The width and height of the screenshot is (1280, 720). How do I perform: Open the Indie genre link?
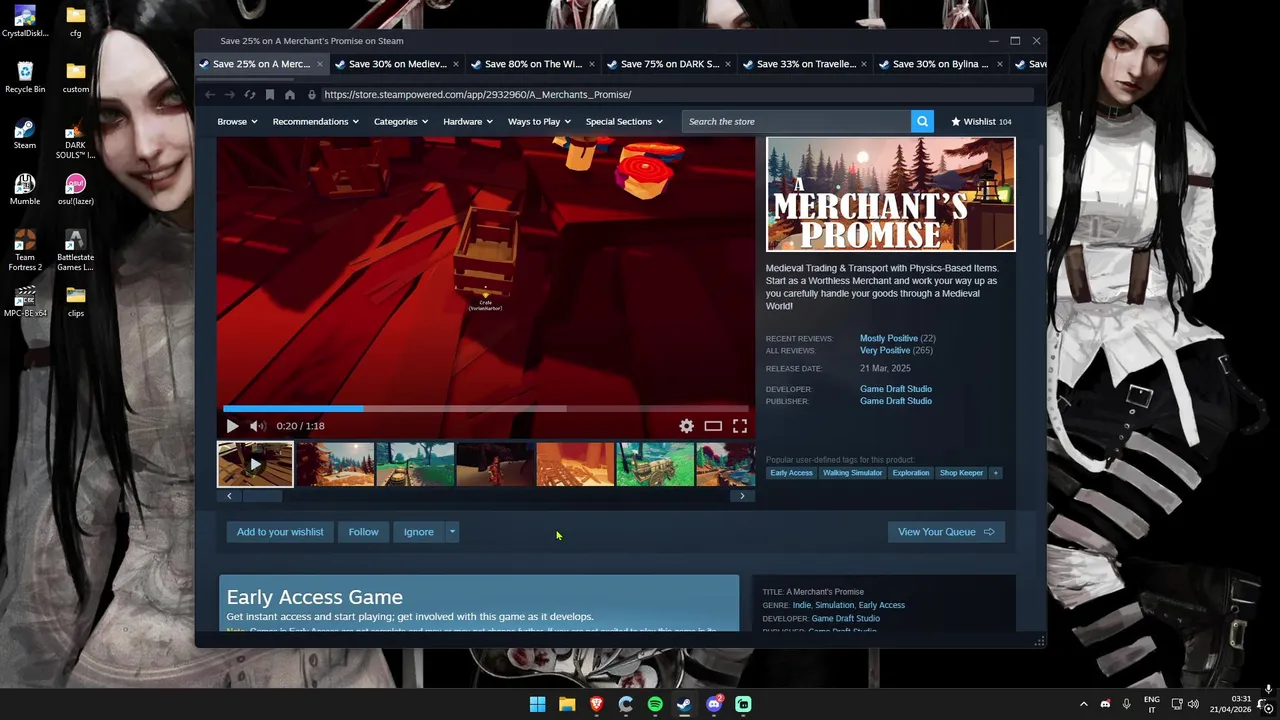[x=802, y=605]
